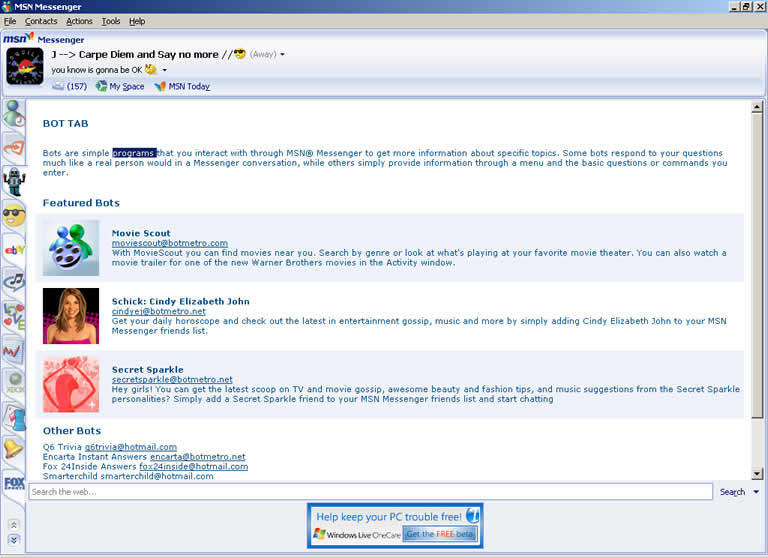The width and height of the screenshot is (768, 558).
Task: Click the personal message 'you know is gonna be OK'
Action: point(97,70)
